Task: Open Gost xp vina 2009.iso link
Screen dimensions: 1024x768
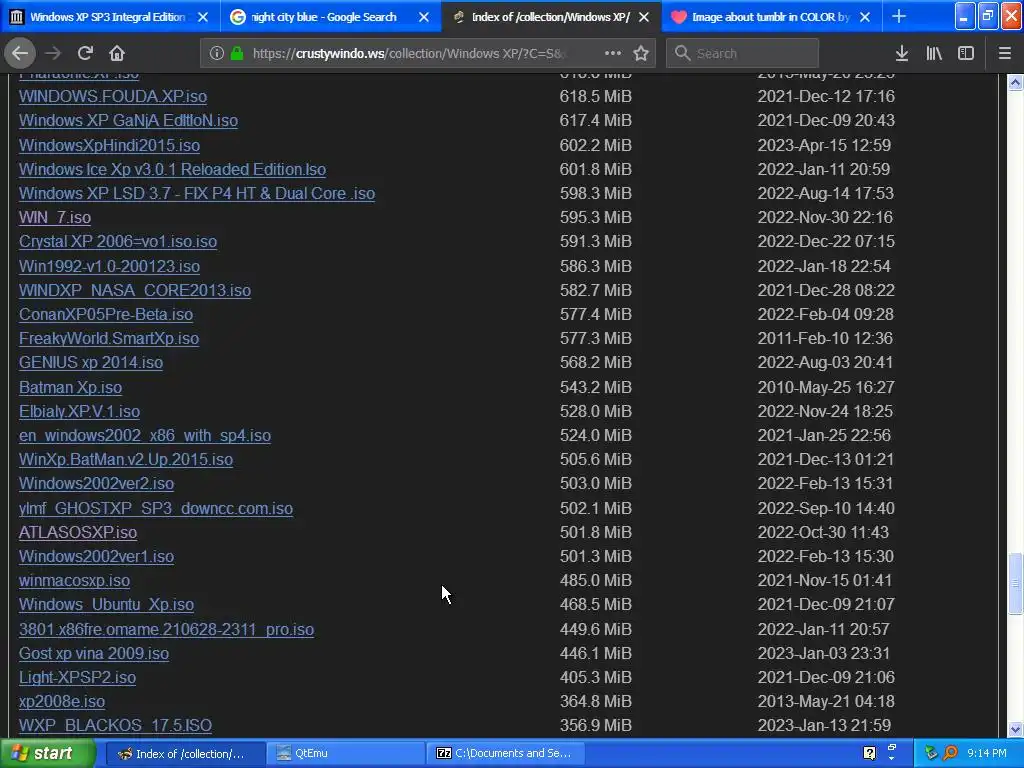Action: pos(94,654)
